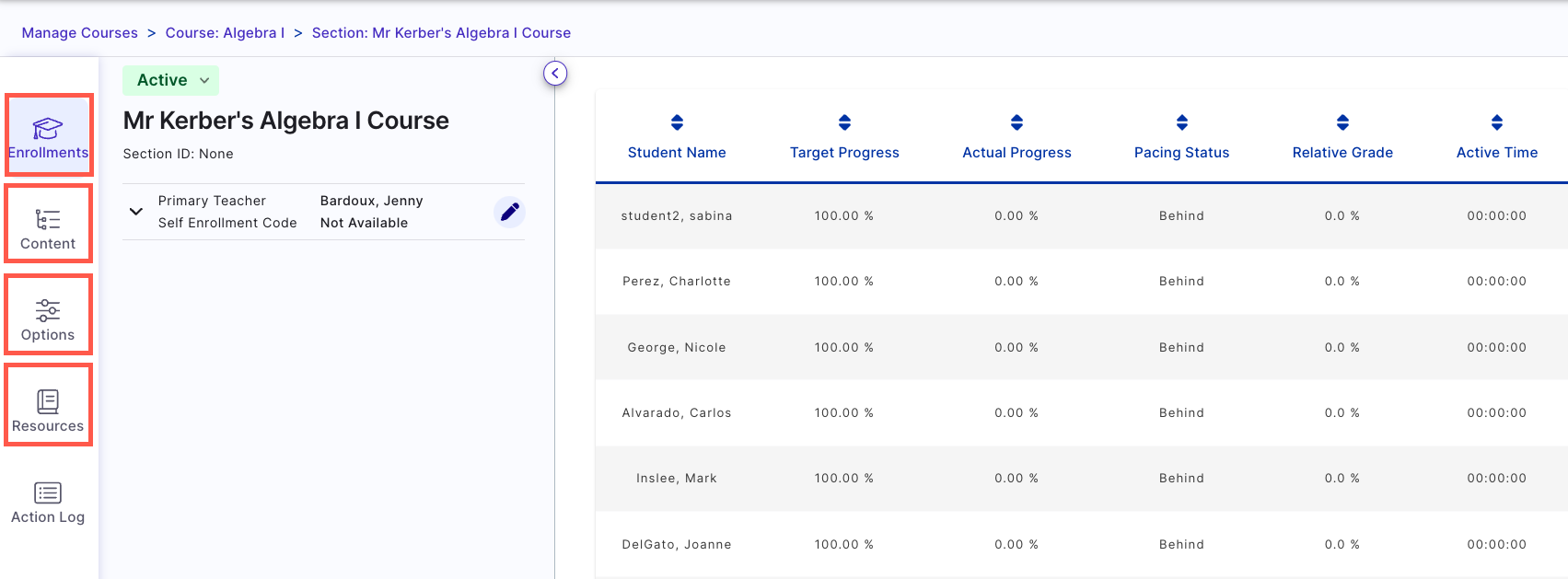Click Pacing Status "Behind" for Alvarado, Carlos
The height and width of the screenshot is (579, 1568).
[x=1182, y=413]
